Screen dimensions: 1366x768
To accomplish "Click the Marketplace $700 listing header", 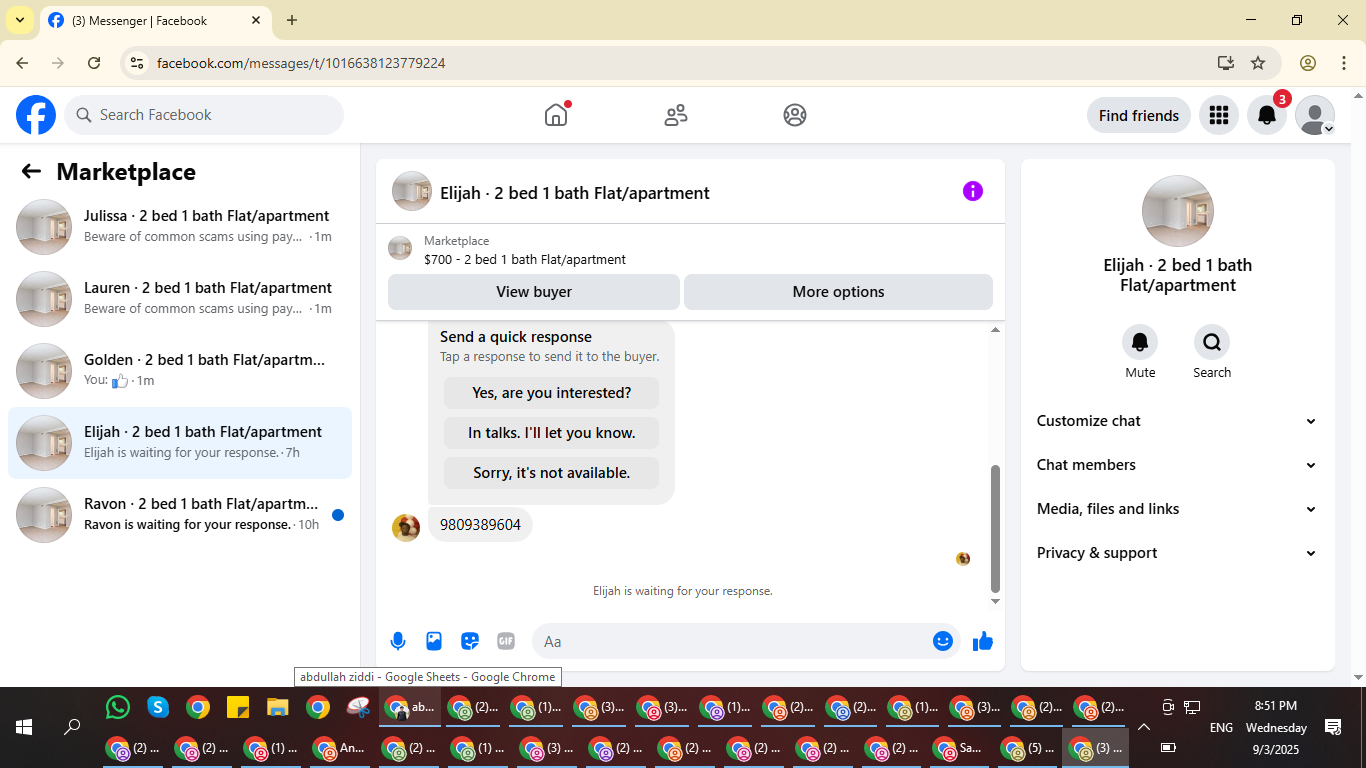I will [690, 249].
